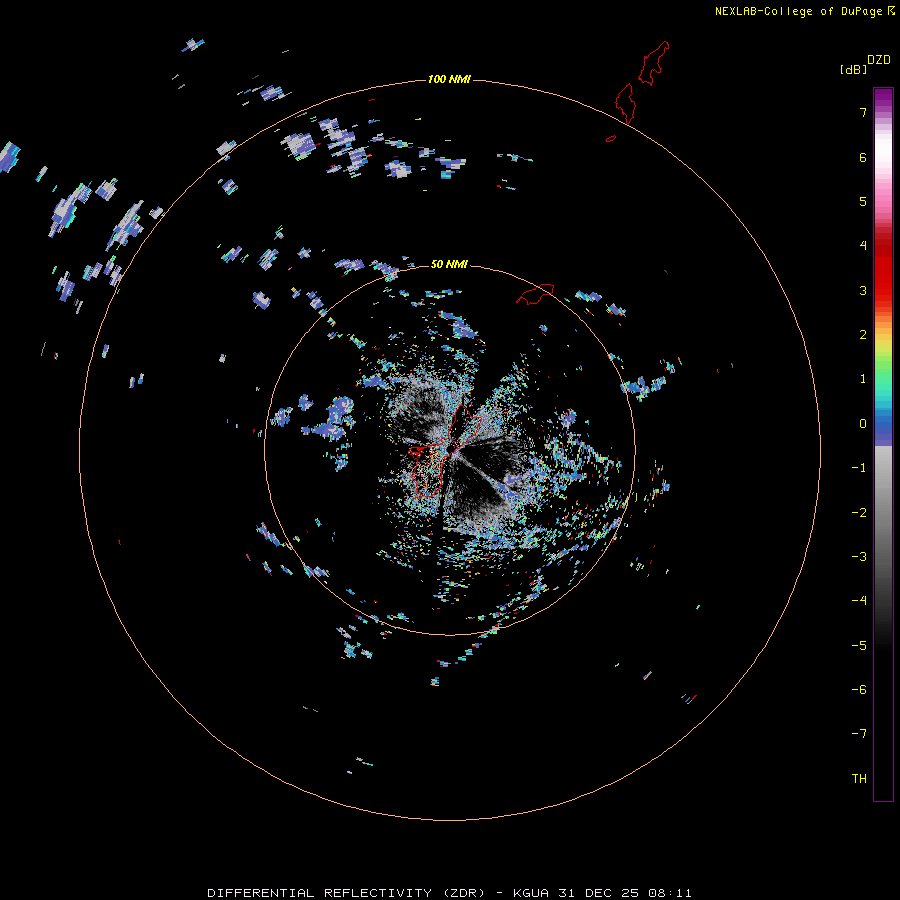Click the -4 dB scale label
900x900 pixels.
click(x=859, y=601)
